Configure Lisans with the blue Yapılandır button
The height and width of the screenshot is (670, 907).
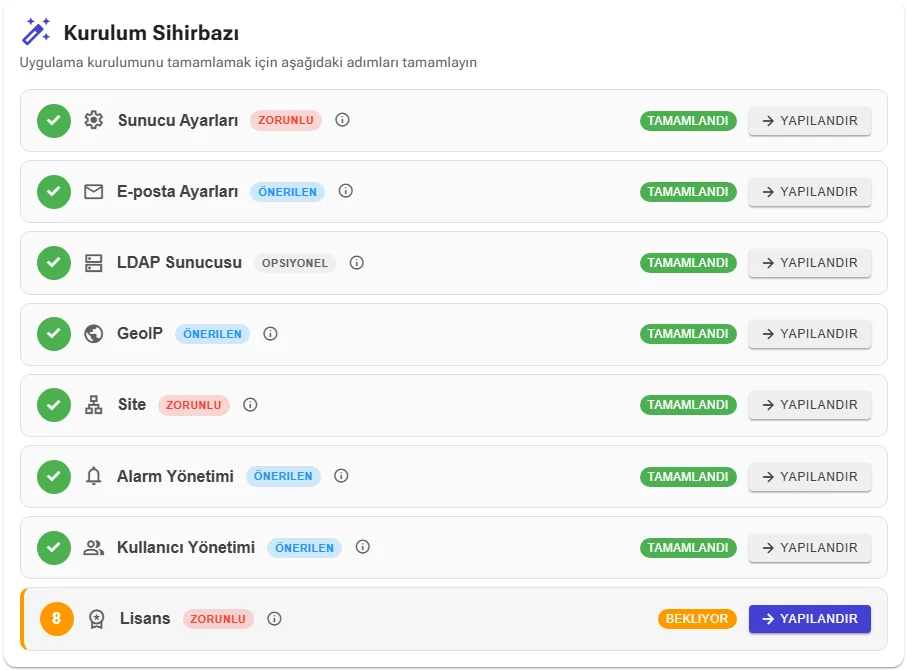click(x=810, y=619)
